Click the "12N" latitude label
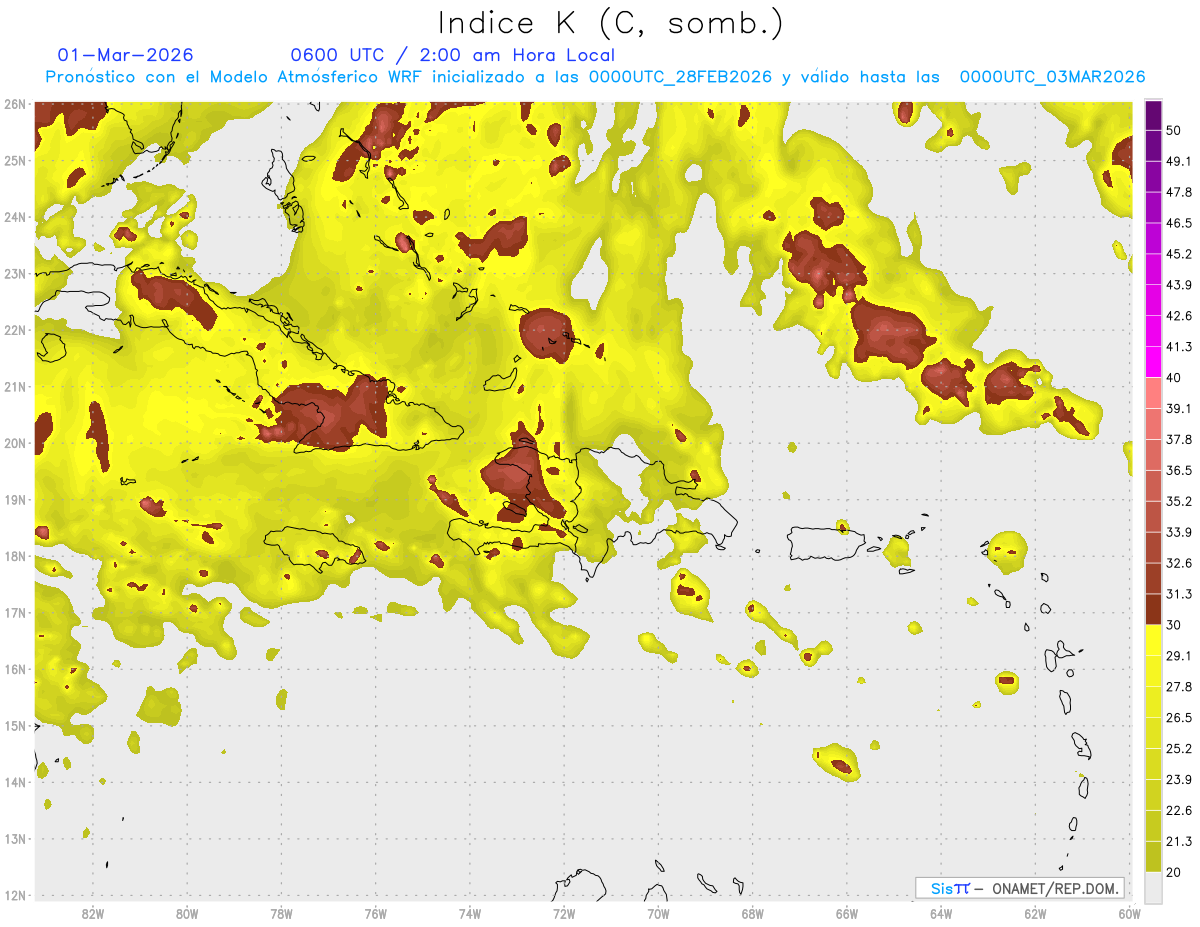The image size is (1200, 927). click(x=15, y=896)
